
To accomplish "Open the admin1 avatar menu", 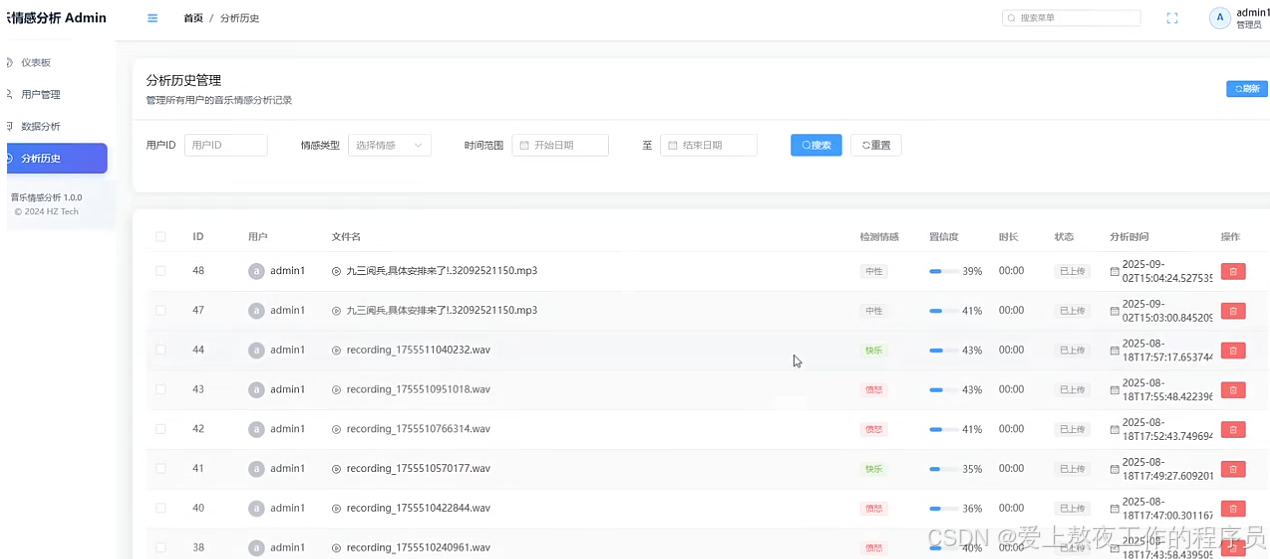I will [1220, 17].
